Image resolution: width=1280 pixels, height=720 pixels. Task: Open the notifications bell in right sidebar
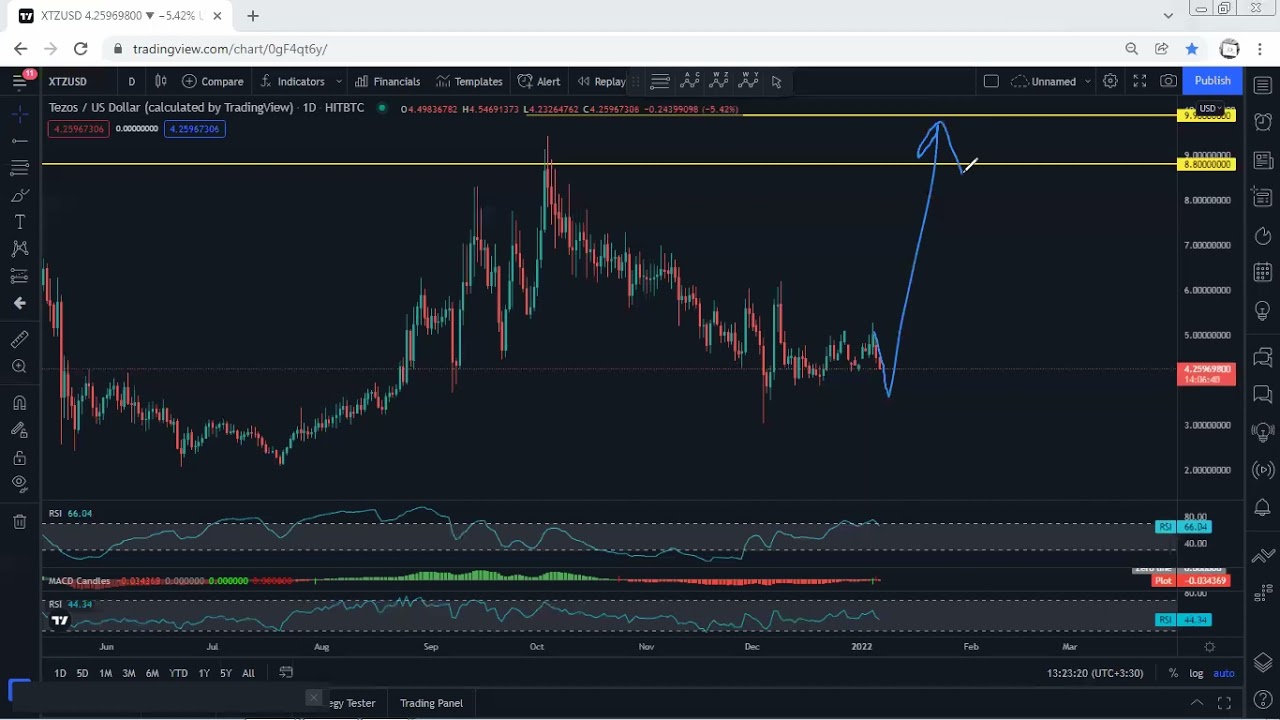(1263, 509)
